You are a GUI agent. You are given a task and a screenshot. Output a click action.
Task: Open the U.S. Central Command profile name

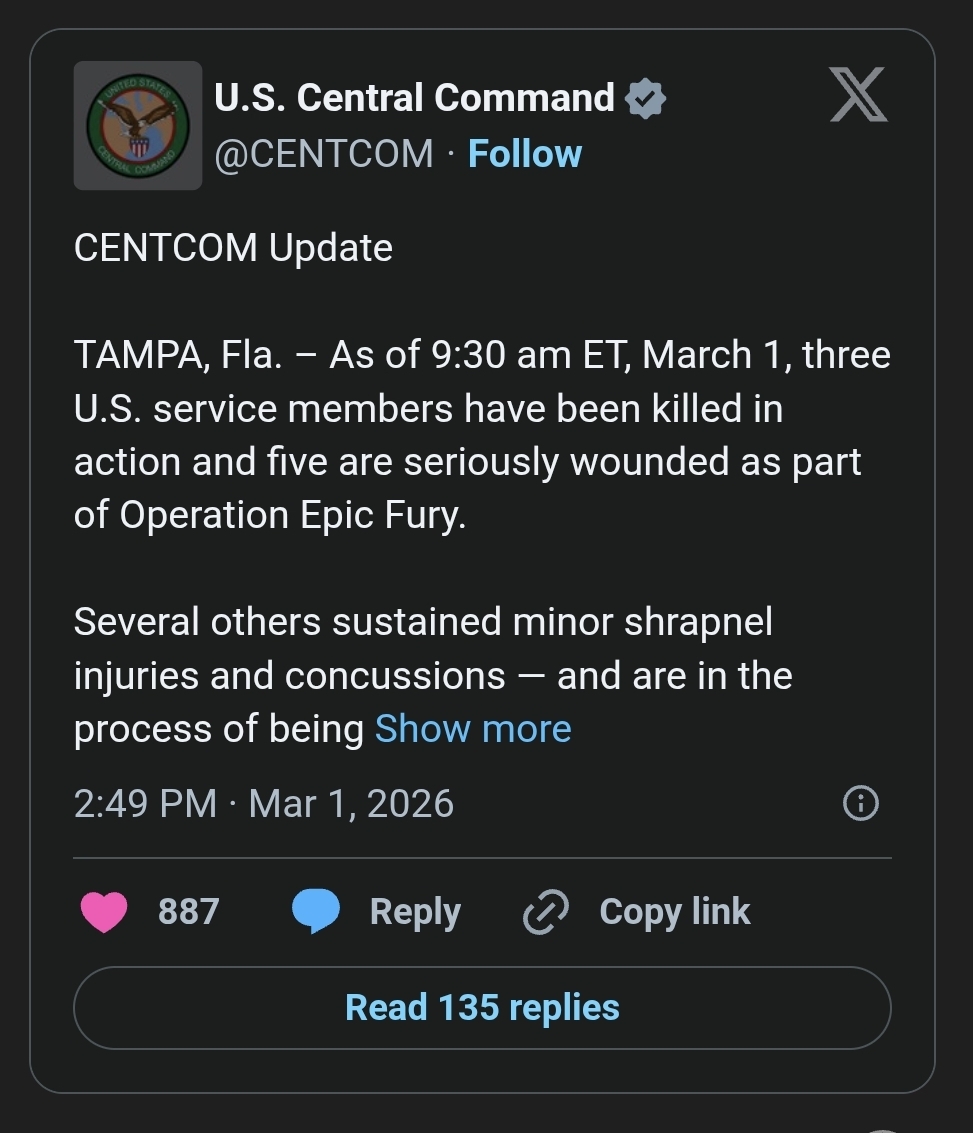coord(414,98)
